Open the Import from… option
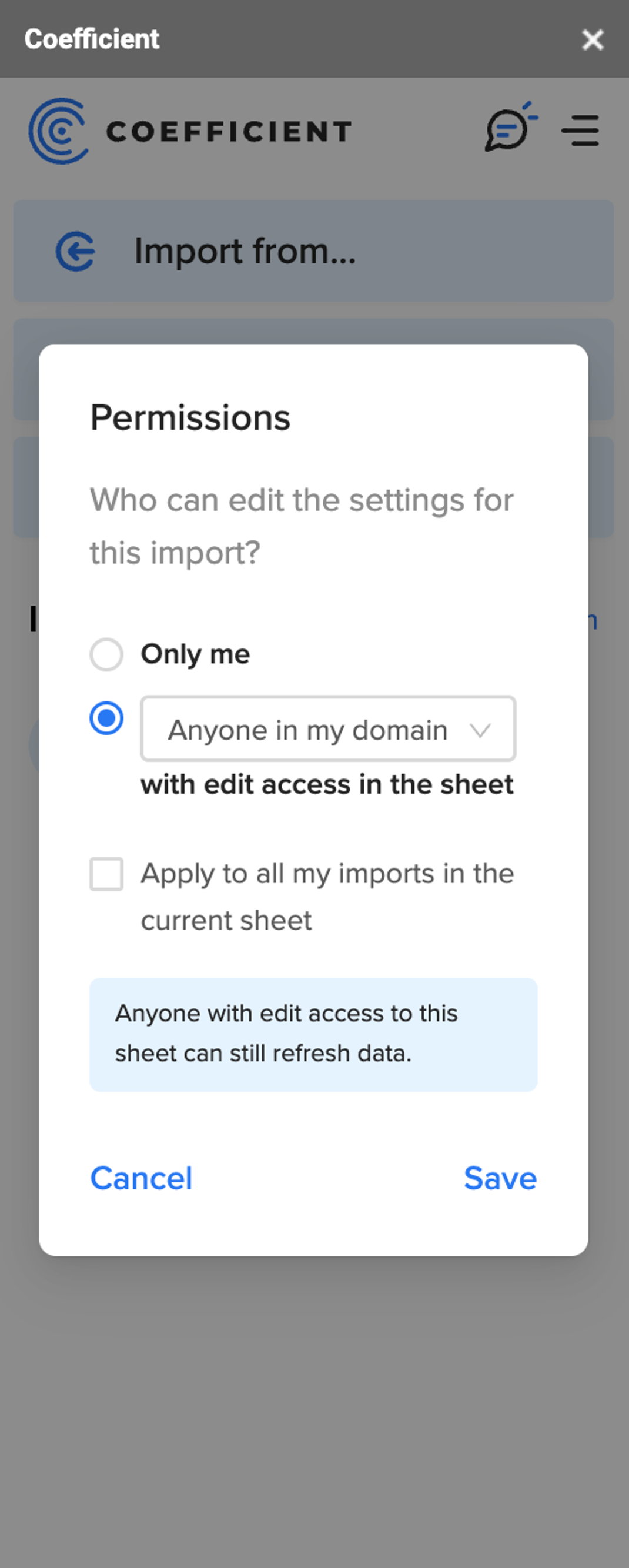 313,251
